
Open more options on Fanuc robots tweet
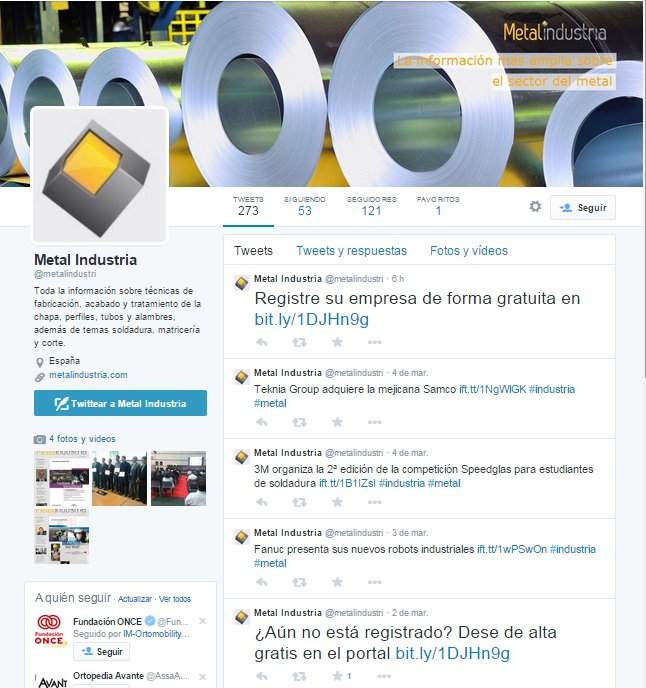[x=374, y=583]
